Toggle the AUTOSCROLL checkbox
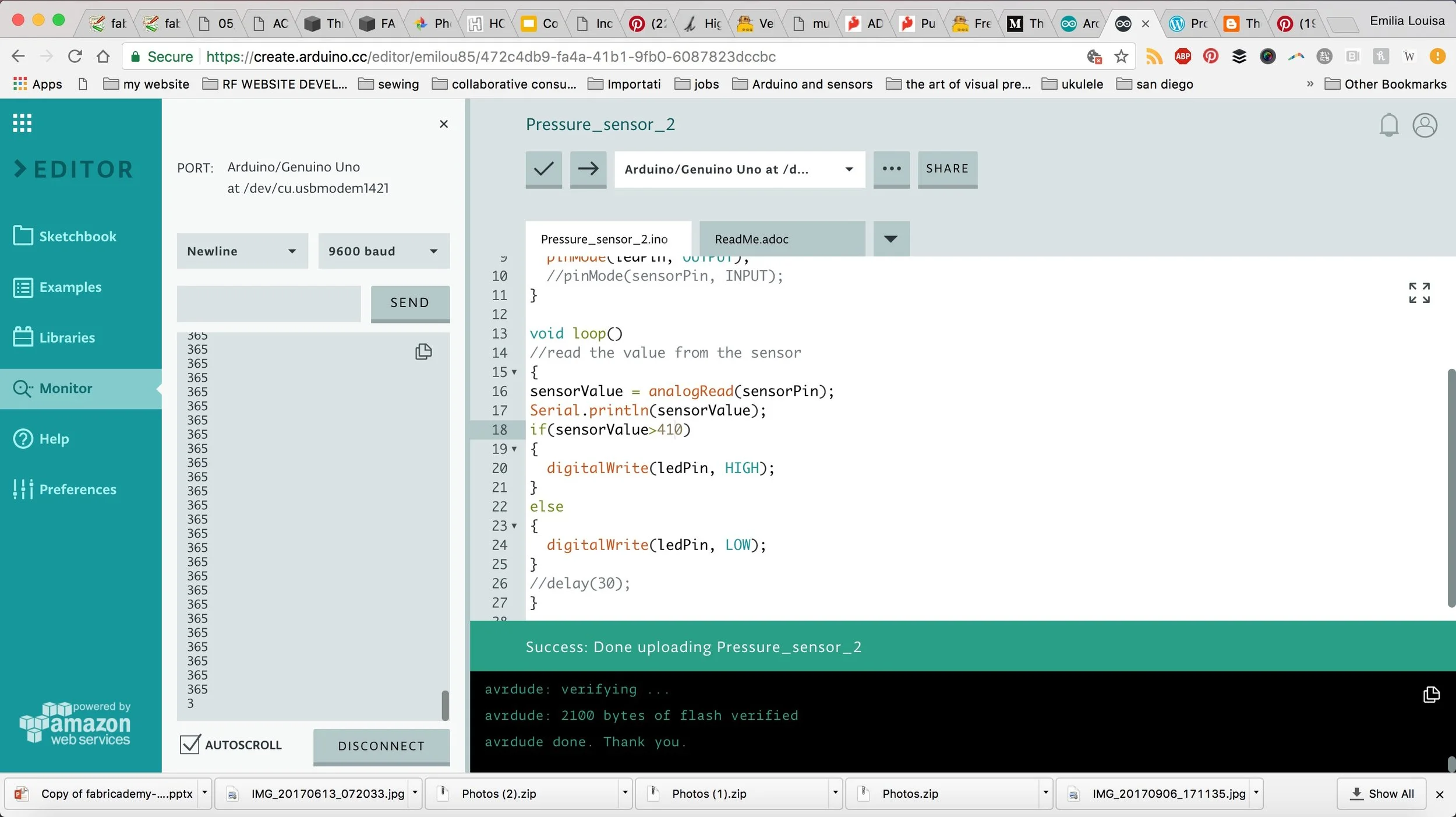The image size is (1456, 817). tap(190, 745)
